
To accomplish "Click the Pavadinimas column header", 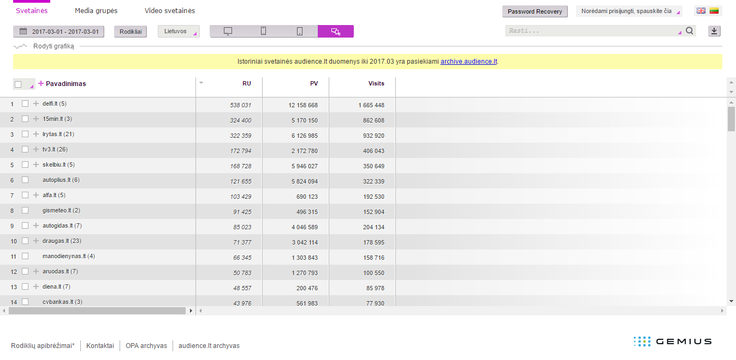I will click(66, 84).
